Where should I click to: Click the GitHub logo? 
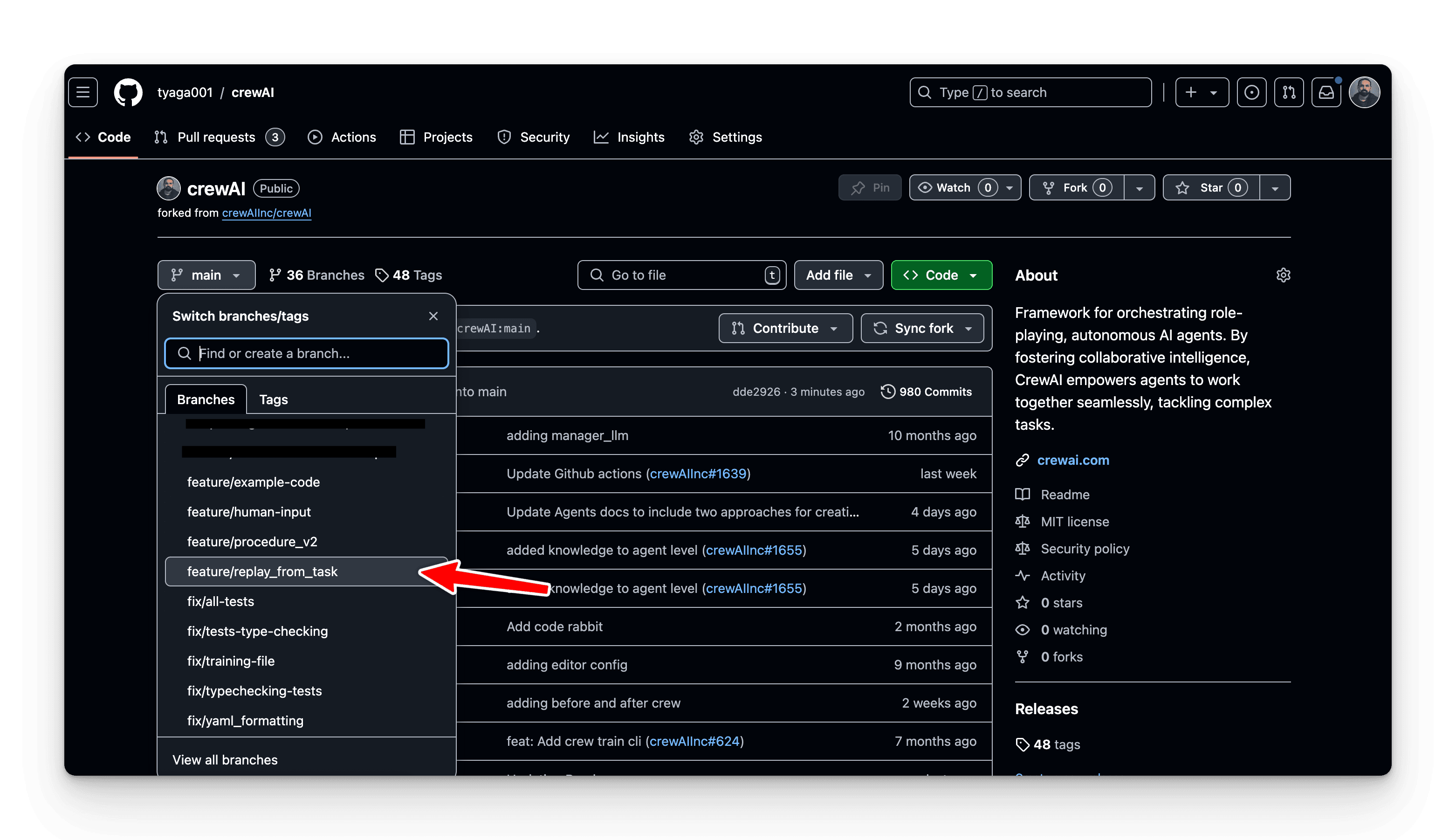(127, 92)
